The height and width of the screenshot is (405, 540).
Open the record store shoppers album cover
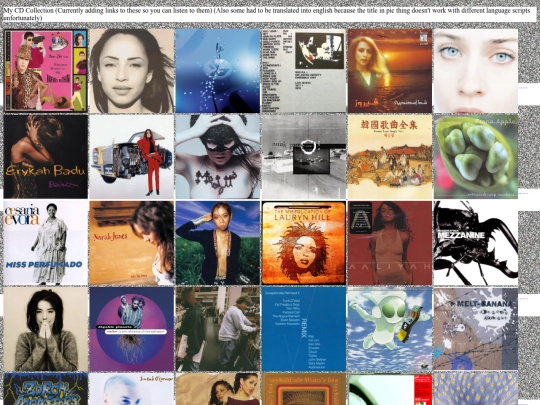218,329
